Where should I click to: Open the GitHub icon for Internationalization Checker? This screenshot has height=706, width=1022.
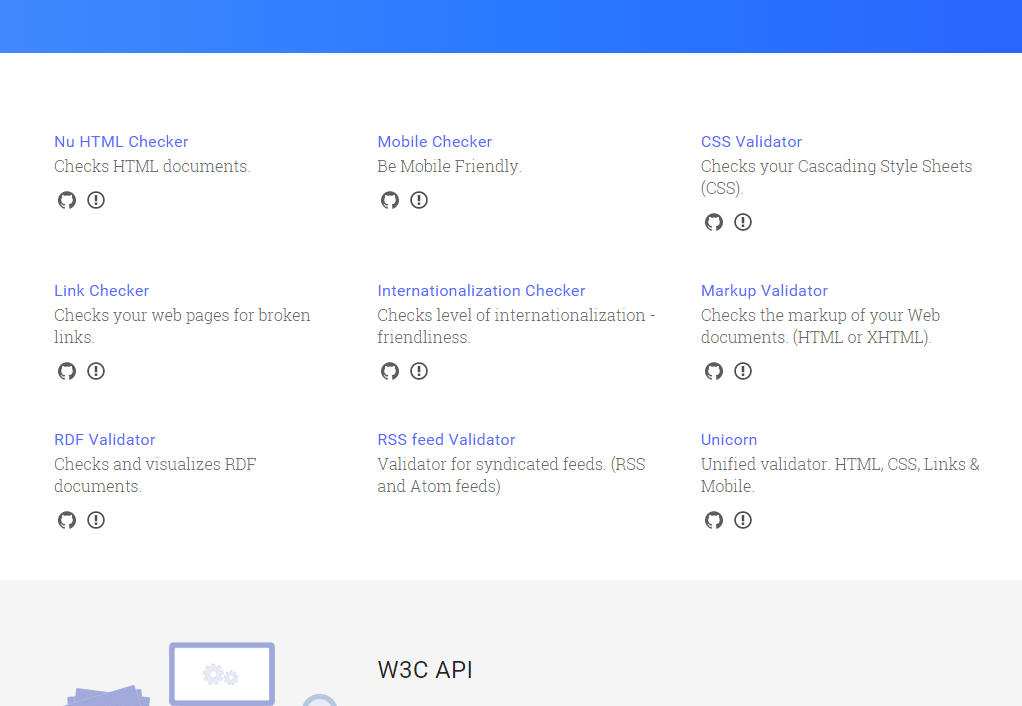[390, 371]
